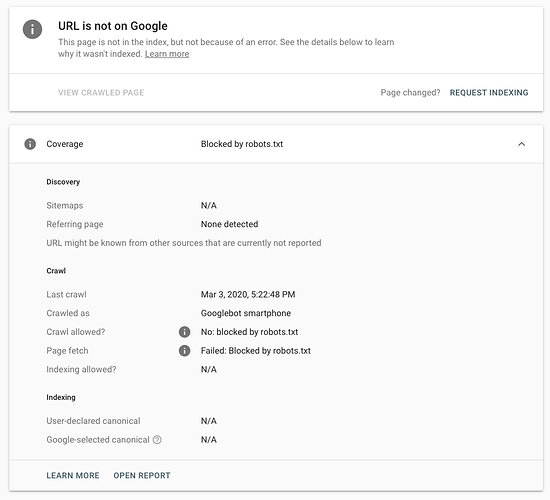
Task: Click the last crawl date Mar 3, 2020
Action: tap(248, 294)
